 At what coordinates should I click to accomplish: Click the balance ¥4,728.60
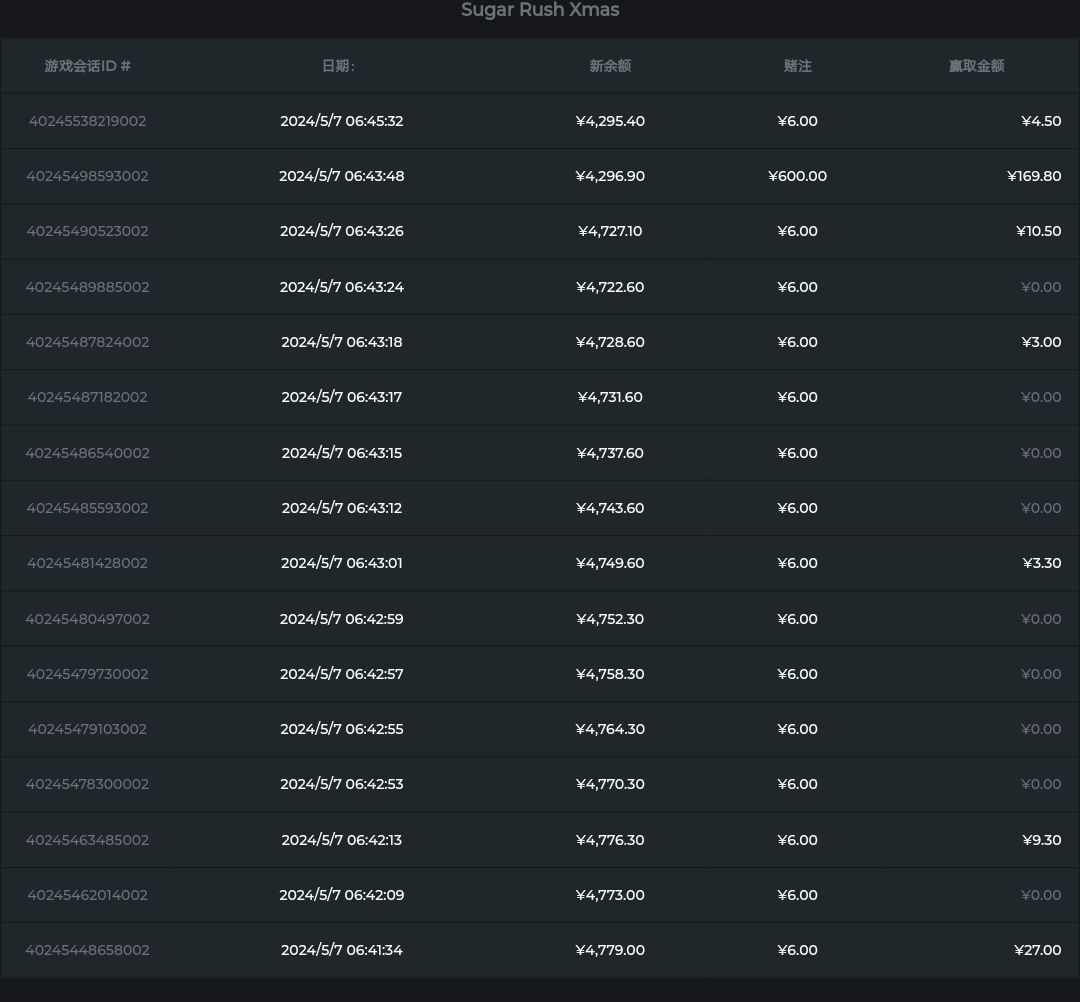(x=610, y=342)
